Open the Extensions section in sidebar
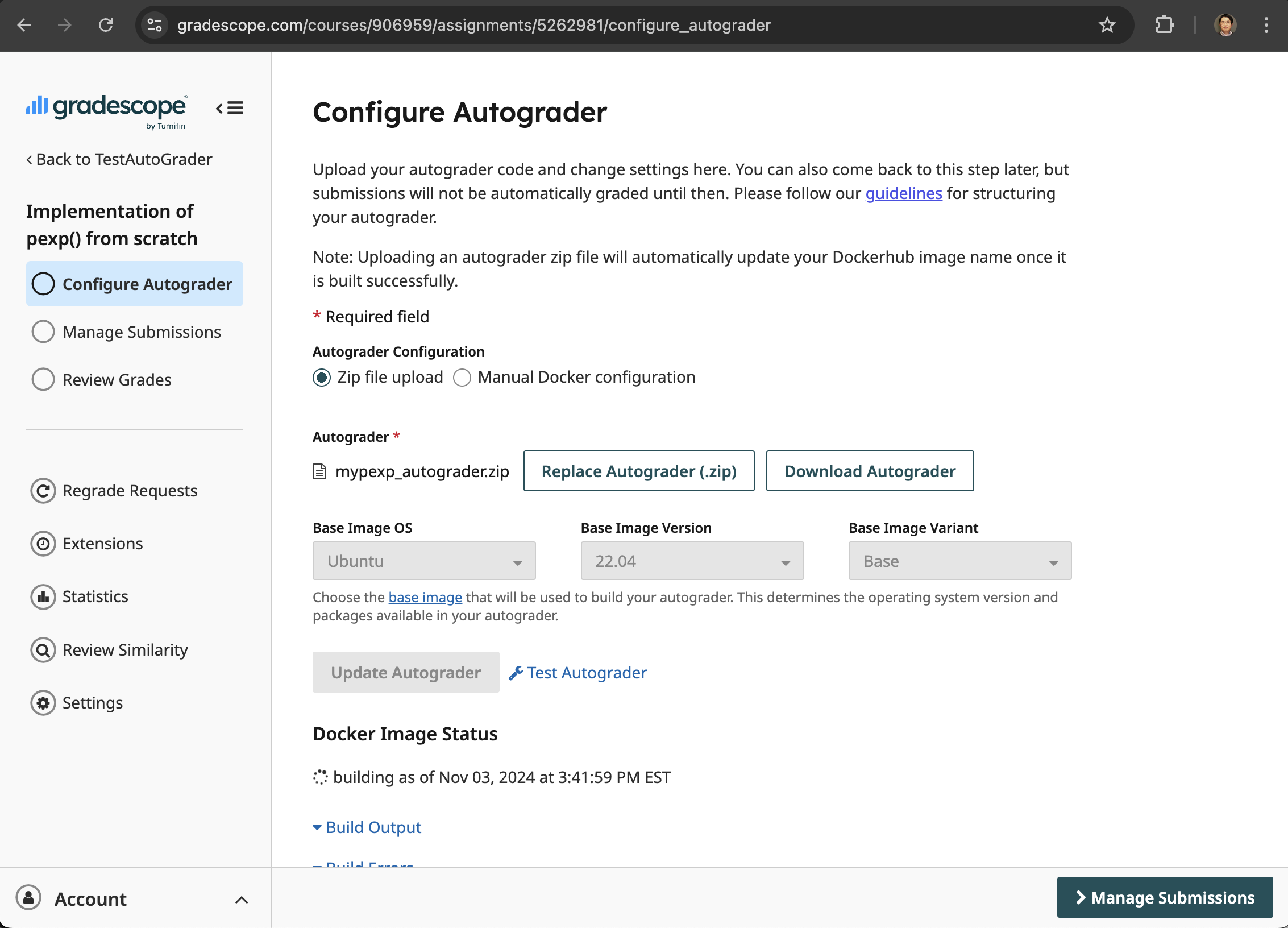 [102, 543]
